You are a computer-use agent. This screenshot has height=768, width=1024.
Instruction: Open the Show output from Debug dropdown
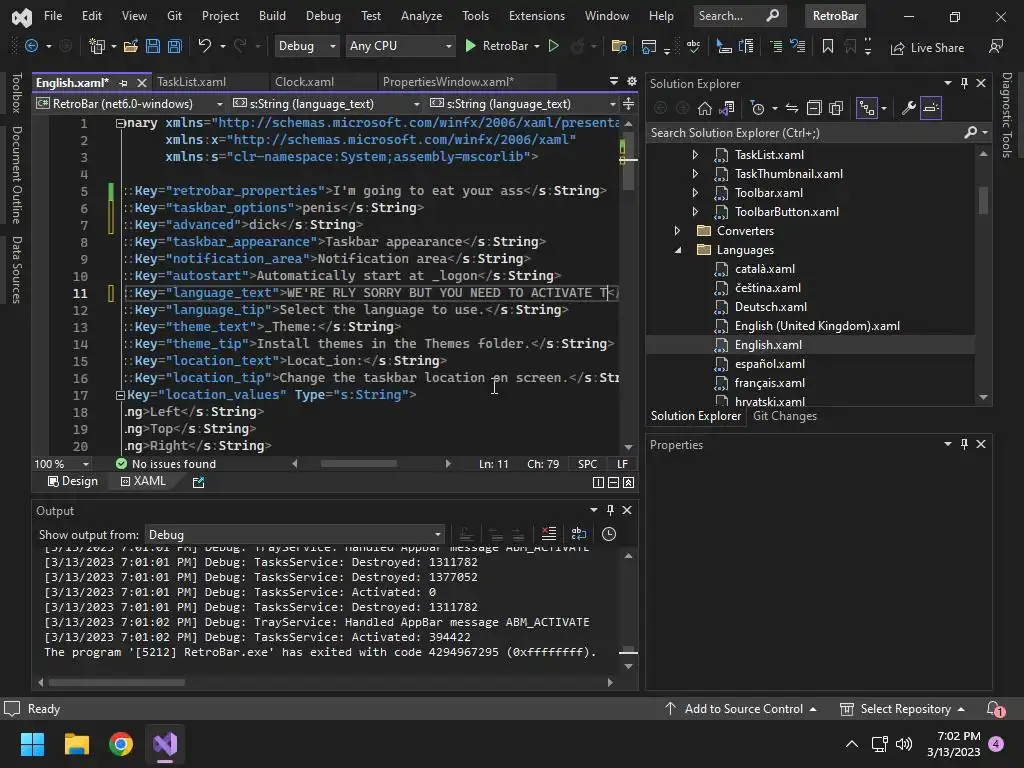(x=295, y=534)
